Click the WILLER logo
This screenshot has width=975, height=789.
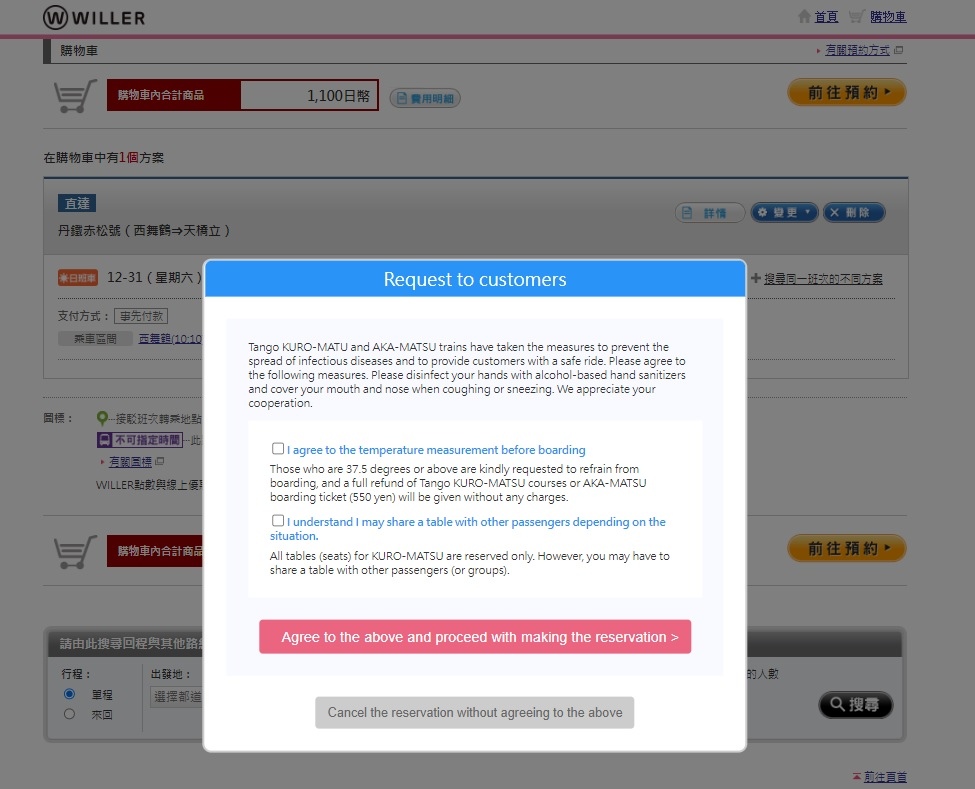pyautogui.click(x=94, y=17)
